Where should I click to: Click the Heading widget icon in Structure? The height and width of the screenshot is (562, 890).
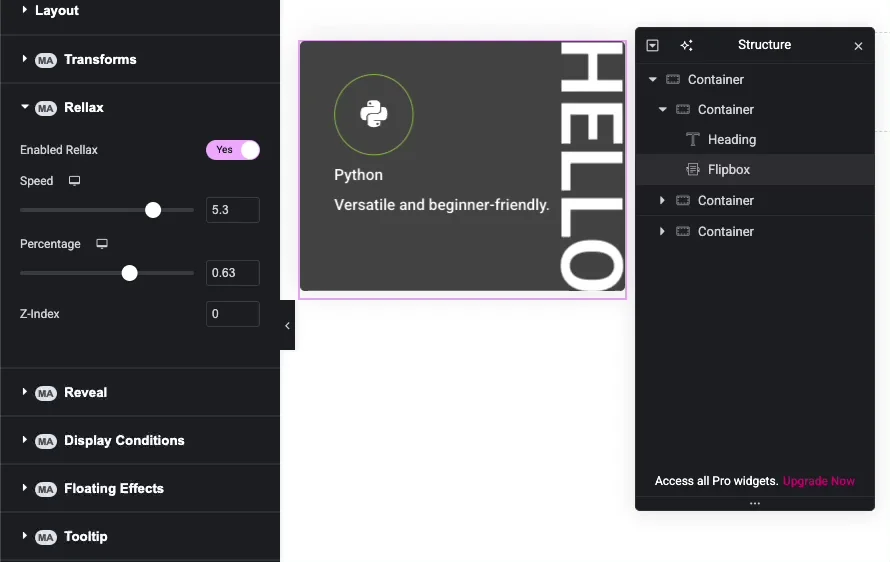pos(692,140)
